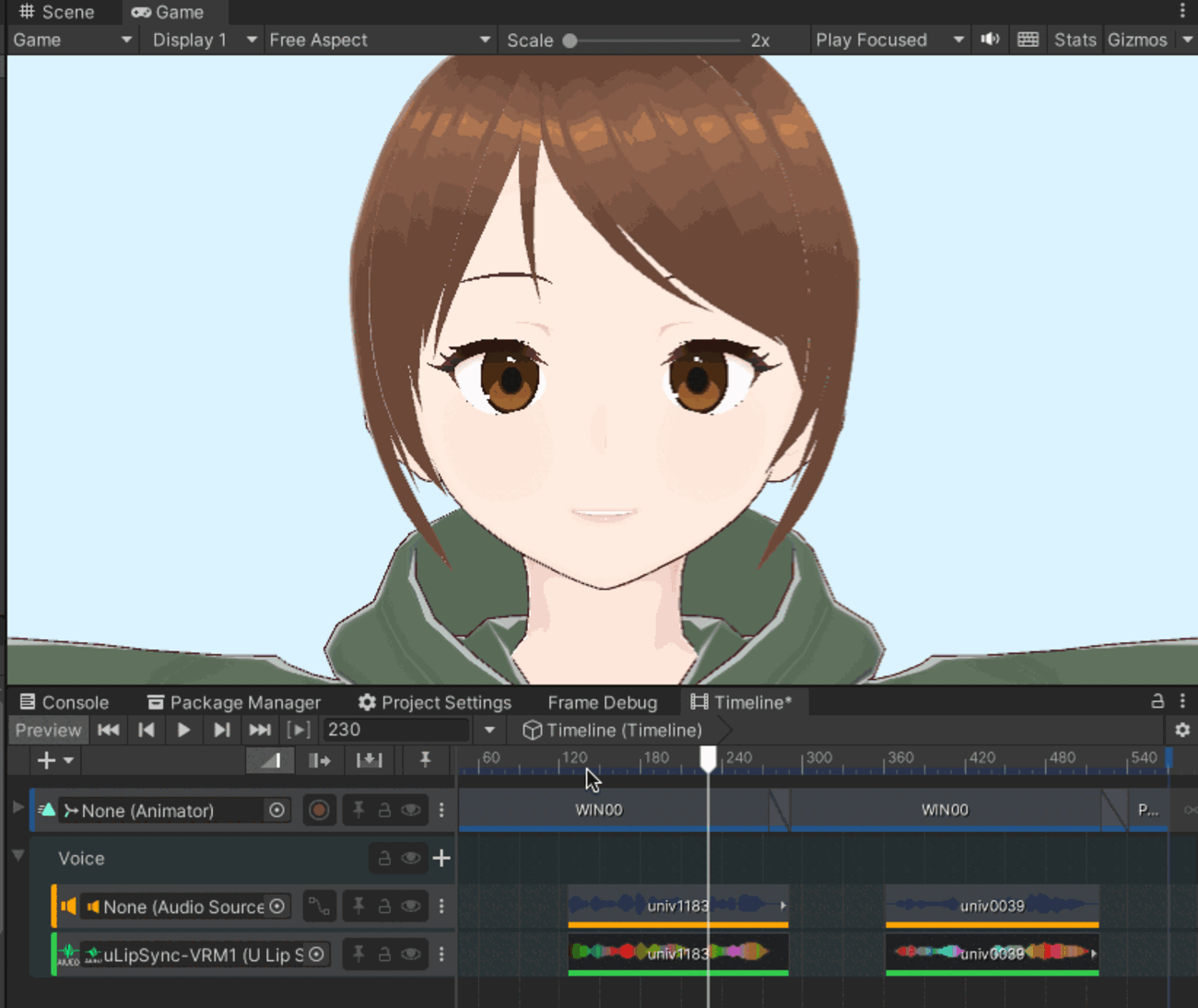The width and height of the screenshot is (1198, 1008).
Task: Toggle the Timeline marker pin icon
Action: (x=425, y=760)
